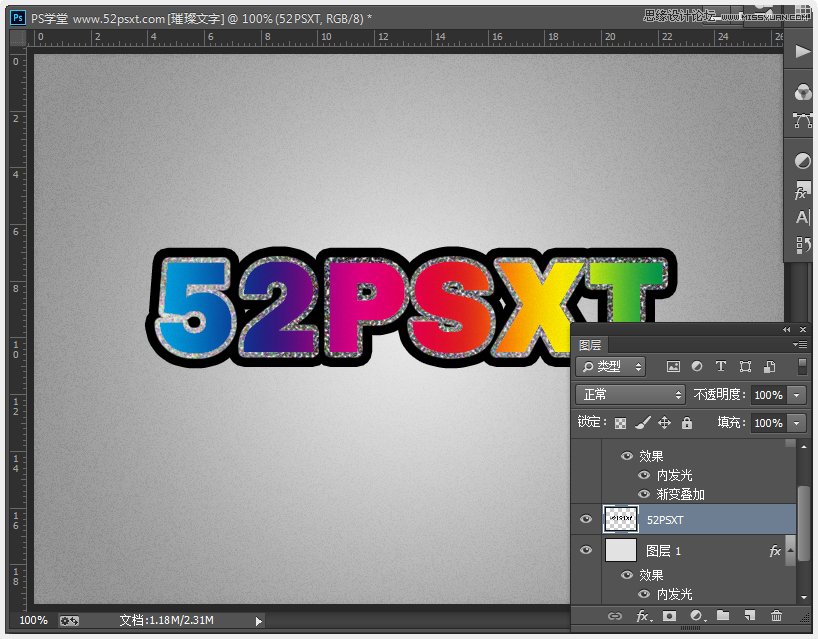Open the Layers panel flyout menu

coord(800,344)
